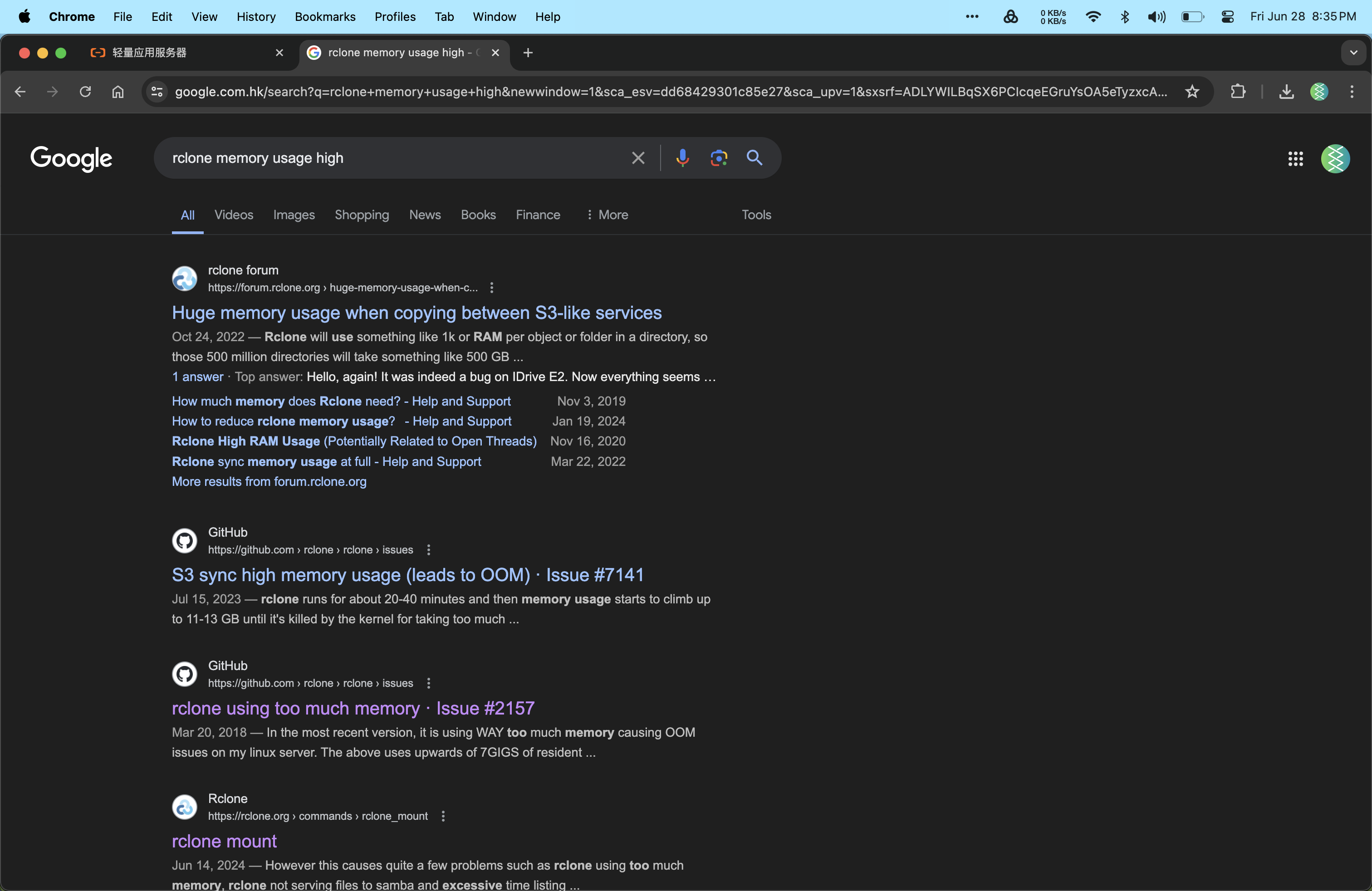The height and width of the screenshot is (891, 1372).
Task: Click the rclone forum favicon
Action: click(x=185, y=279)
